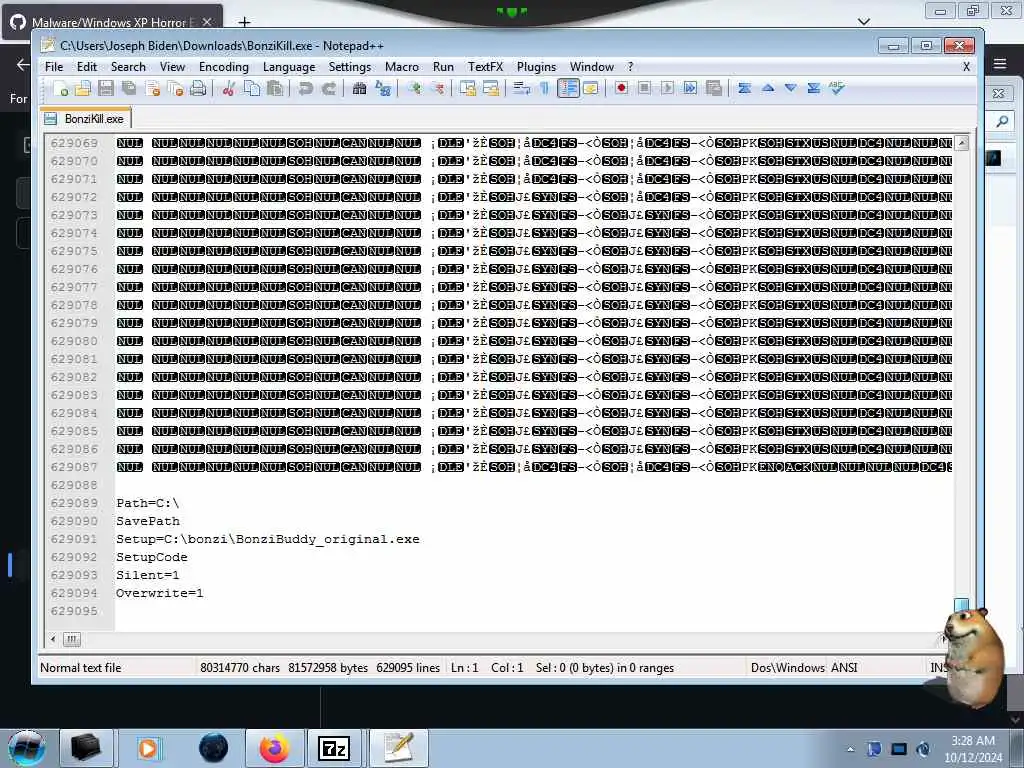Click the Open file toolbar icon
The height and width of the screenshot is (768, 1024).
coord(83,88)
